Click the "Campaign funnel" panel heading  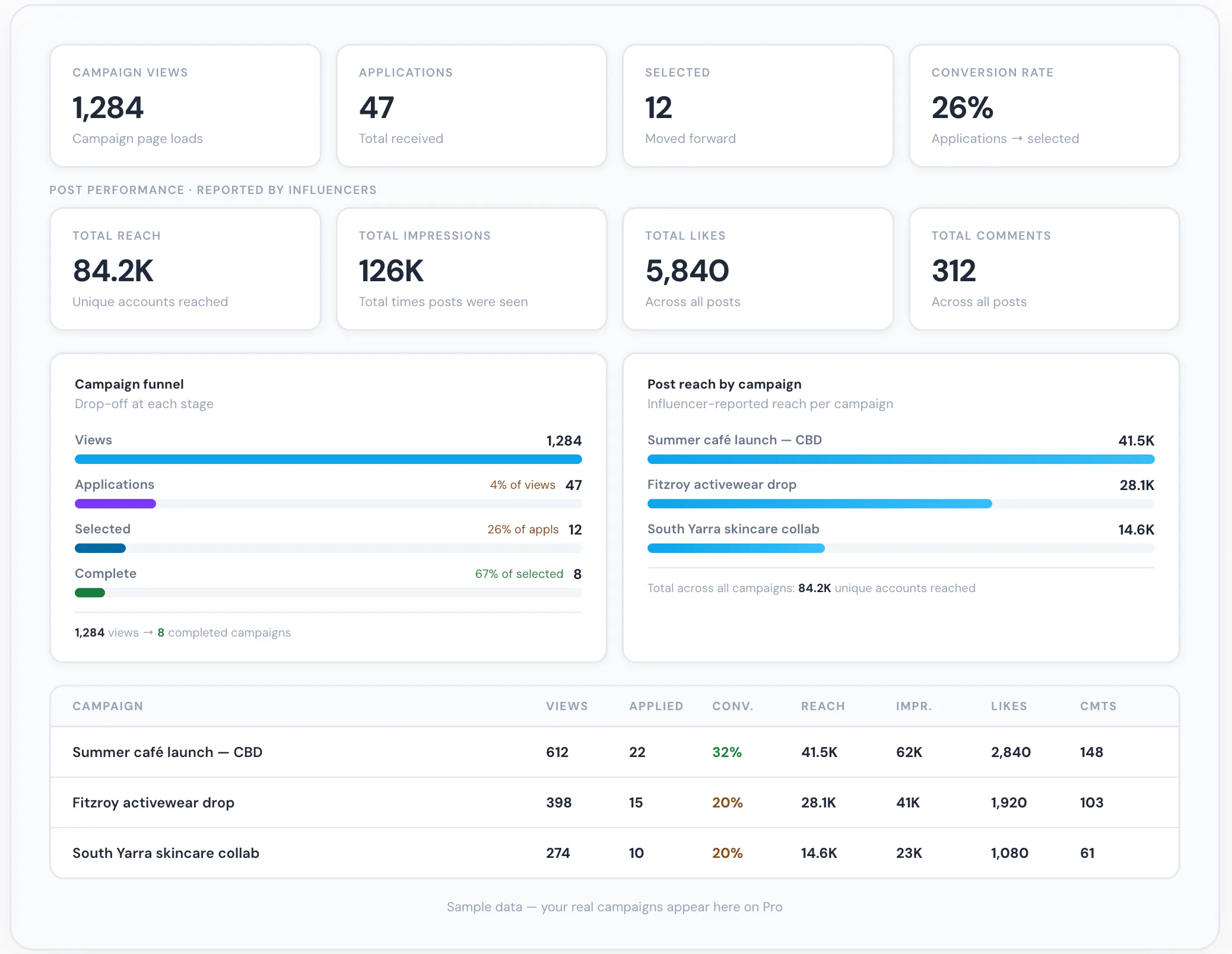(x=129, y=384)
